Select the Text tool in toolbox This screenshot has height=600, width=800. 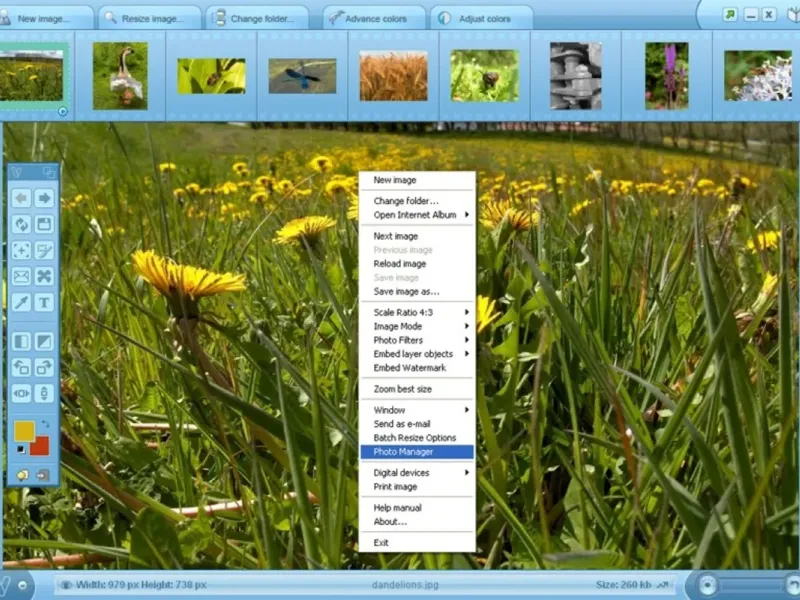click(x=44, y=302)
